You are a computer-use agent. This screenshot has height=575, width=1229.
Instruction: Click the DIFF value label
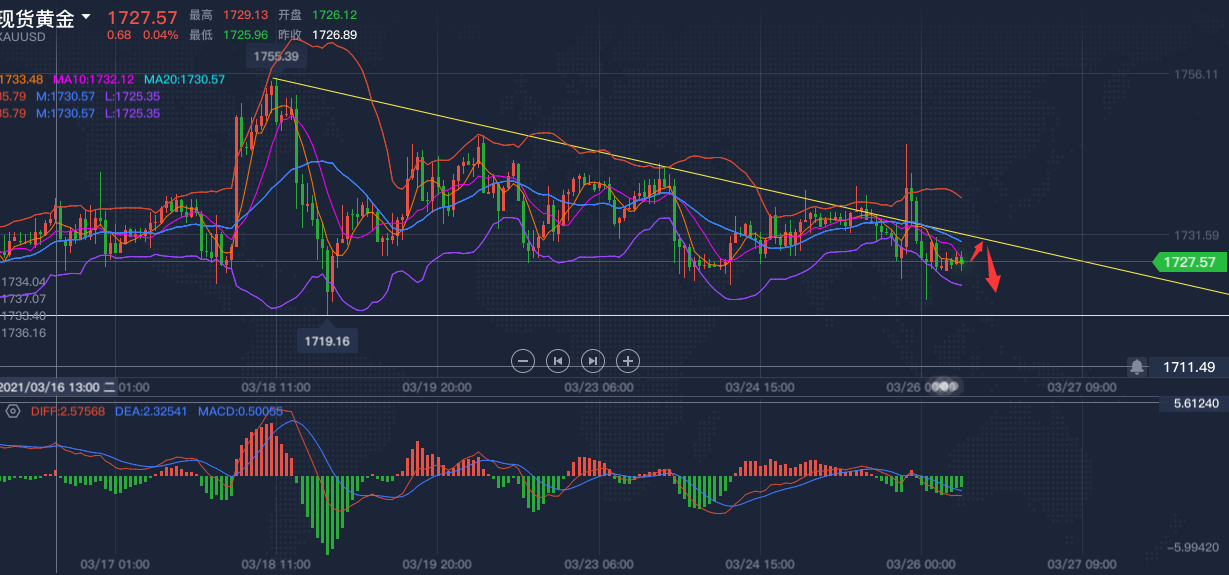tap(67, 411)
